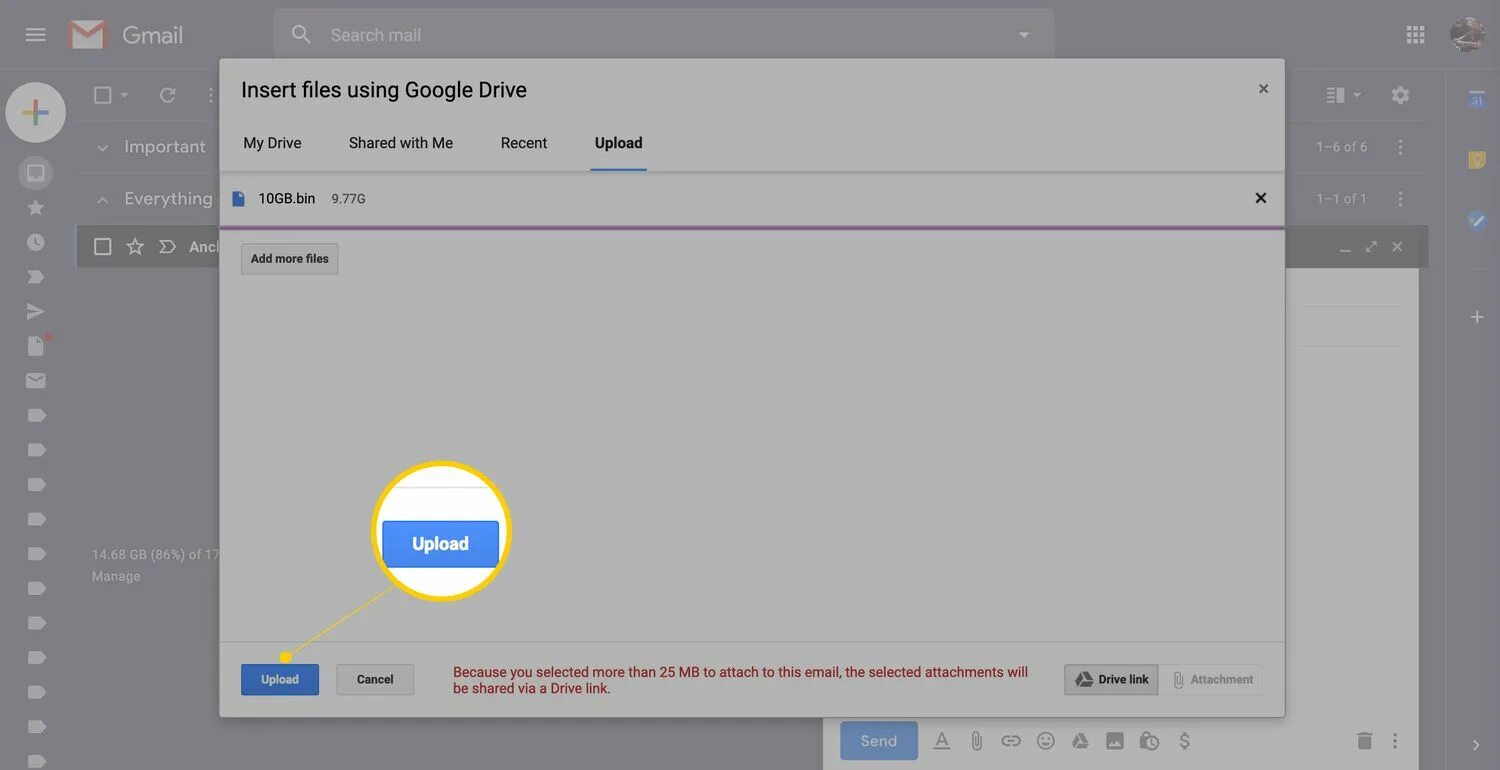Open the account profile avatar
The height and width of the screenshot is (770, 1500).
coord(1467,35)
